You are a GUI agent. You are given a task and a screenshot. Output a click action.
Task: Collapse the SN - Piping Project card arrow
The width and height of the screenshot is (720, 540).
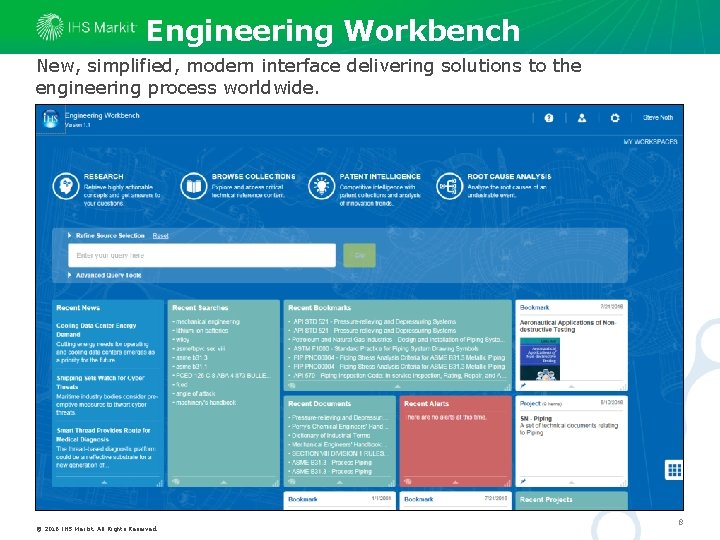tap(571, 483)
